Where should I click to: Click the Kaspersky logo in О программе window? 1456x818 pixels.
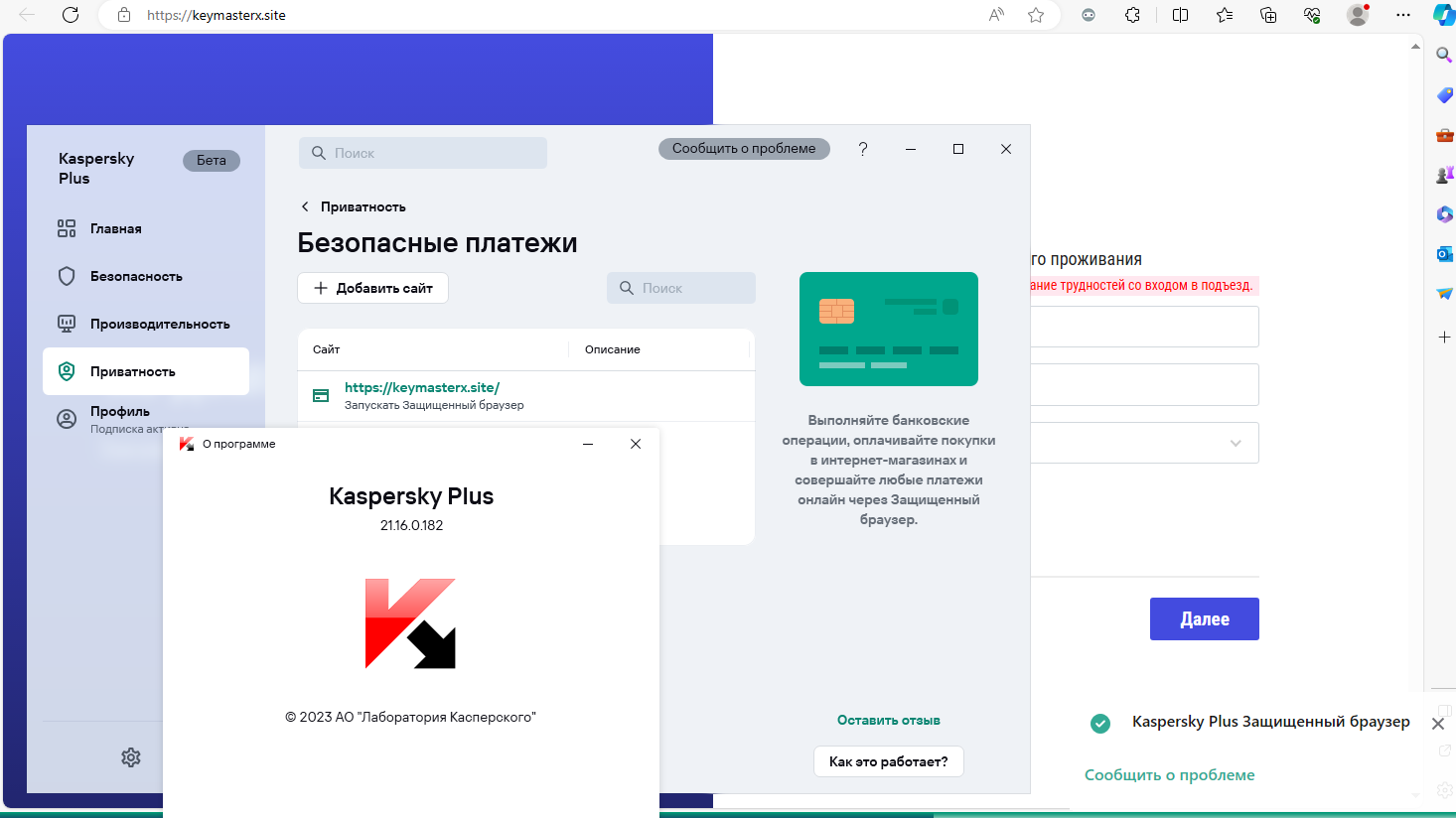click(x=410, y=623)
